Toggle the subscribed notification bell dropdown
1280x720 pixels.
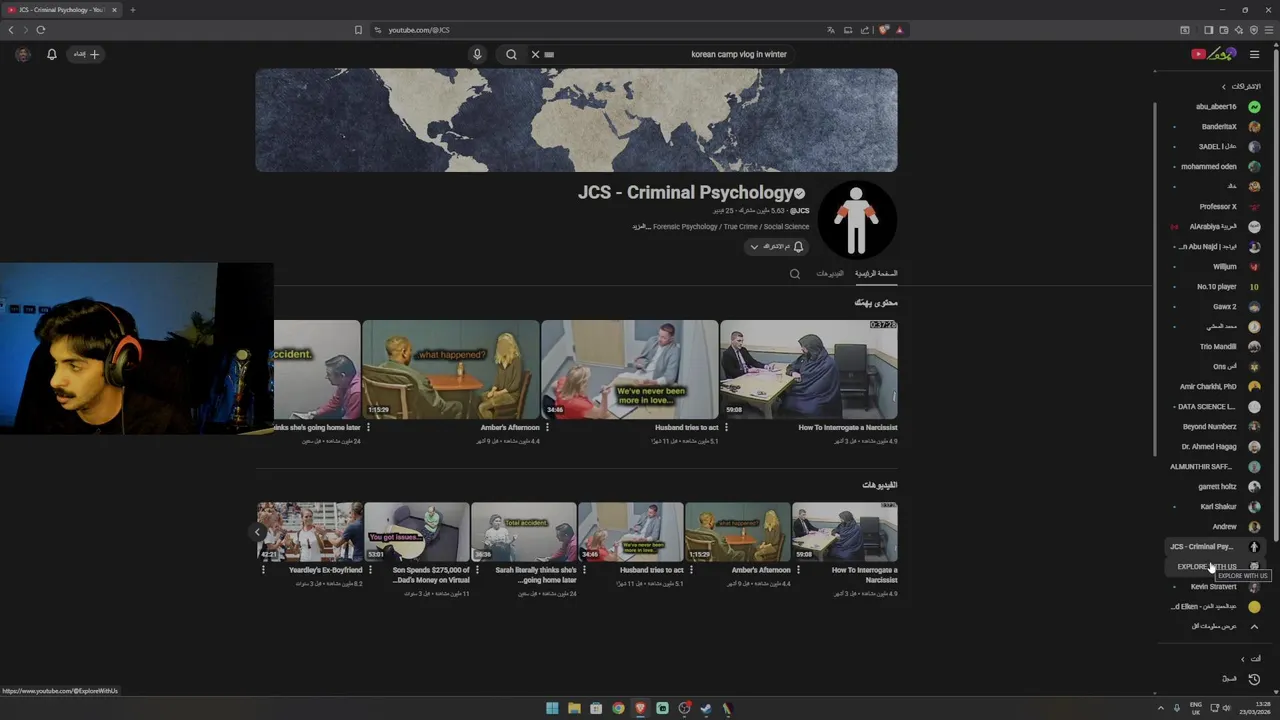(777, 246)
